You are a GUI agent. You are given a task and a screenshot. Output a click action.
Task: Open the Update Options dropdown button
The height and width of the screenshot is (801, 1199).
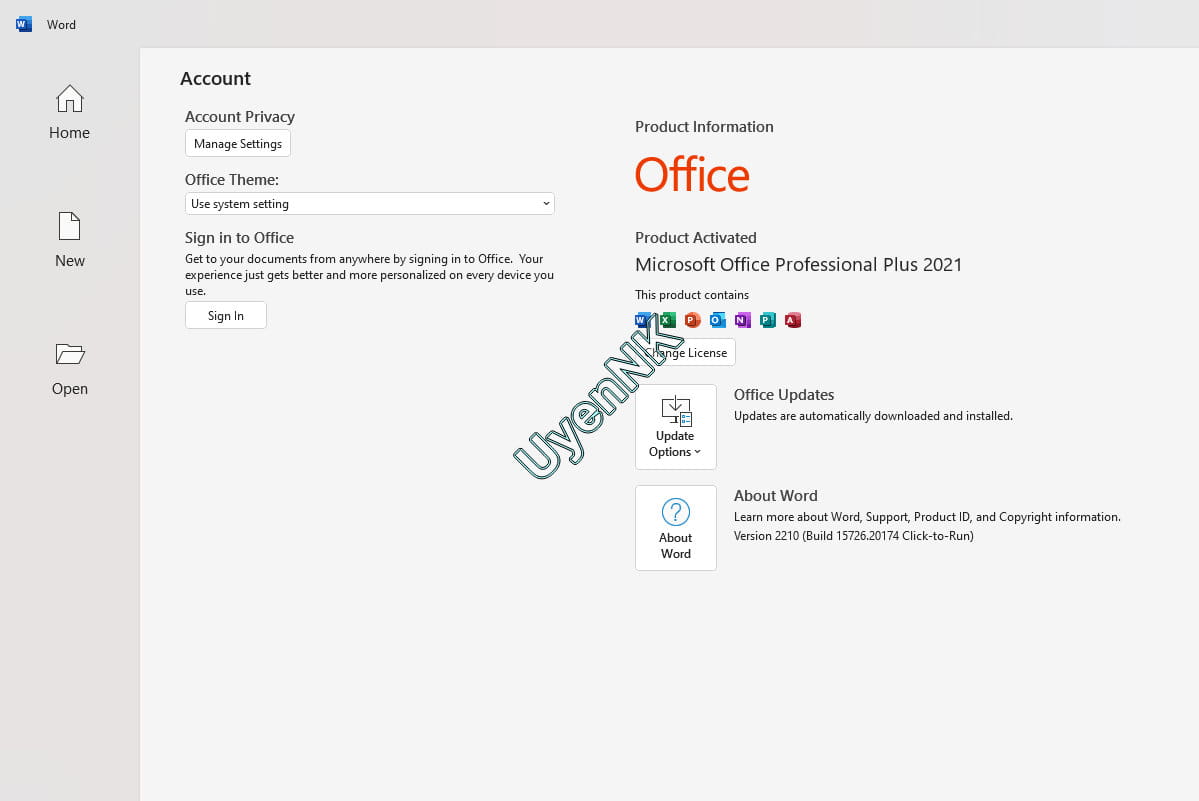(676, 426)
